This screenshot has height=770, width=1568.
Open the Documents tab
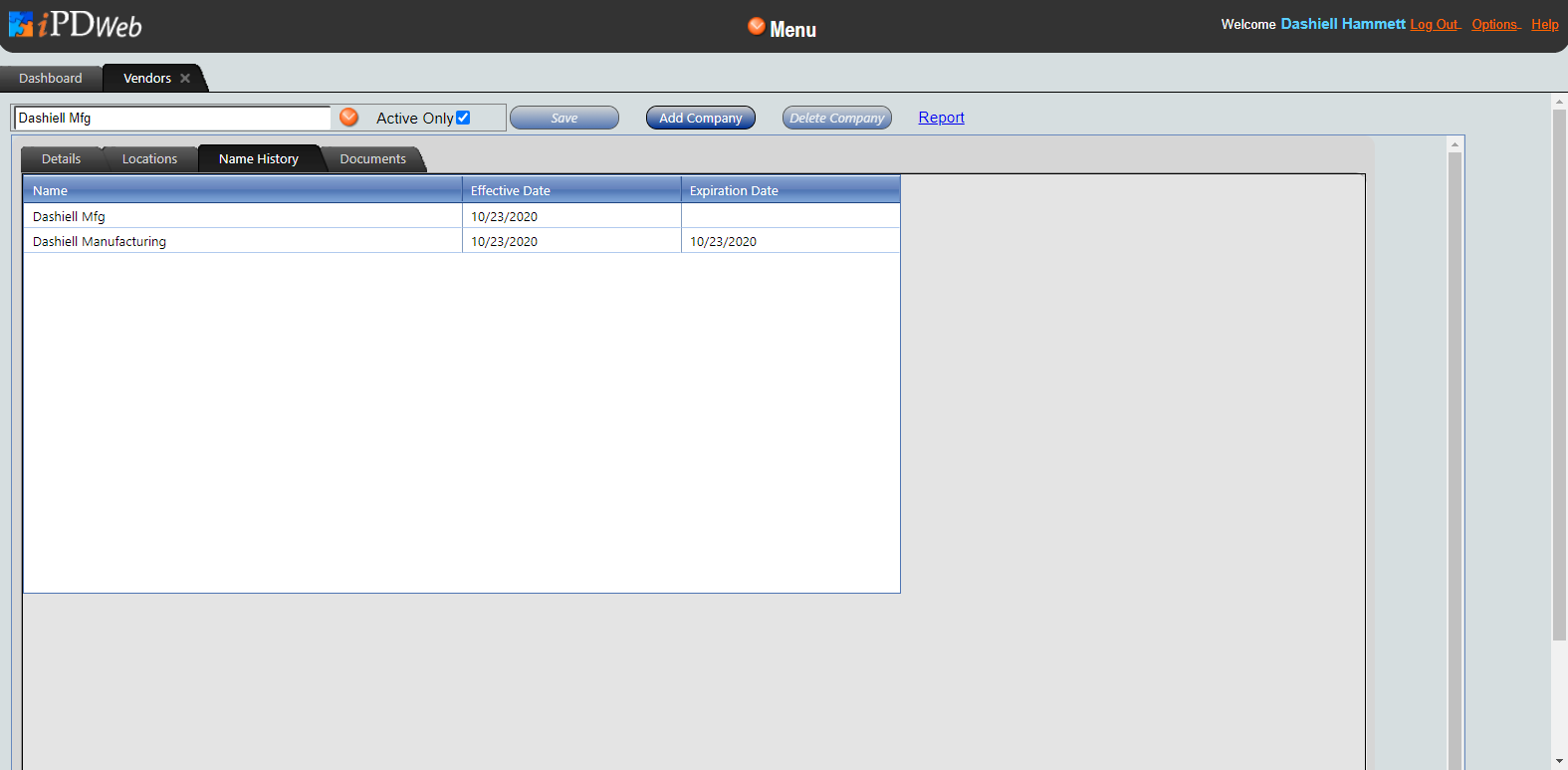(372, 159)
